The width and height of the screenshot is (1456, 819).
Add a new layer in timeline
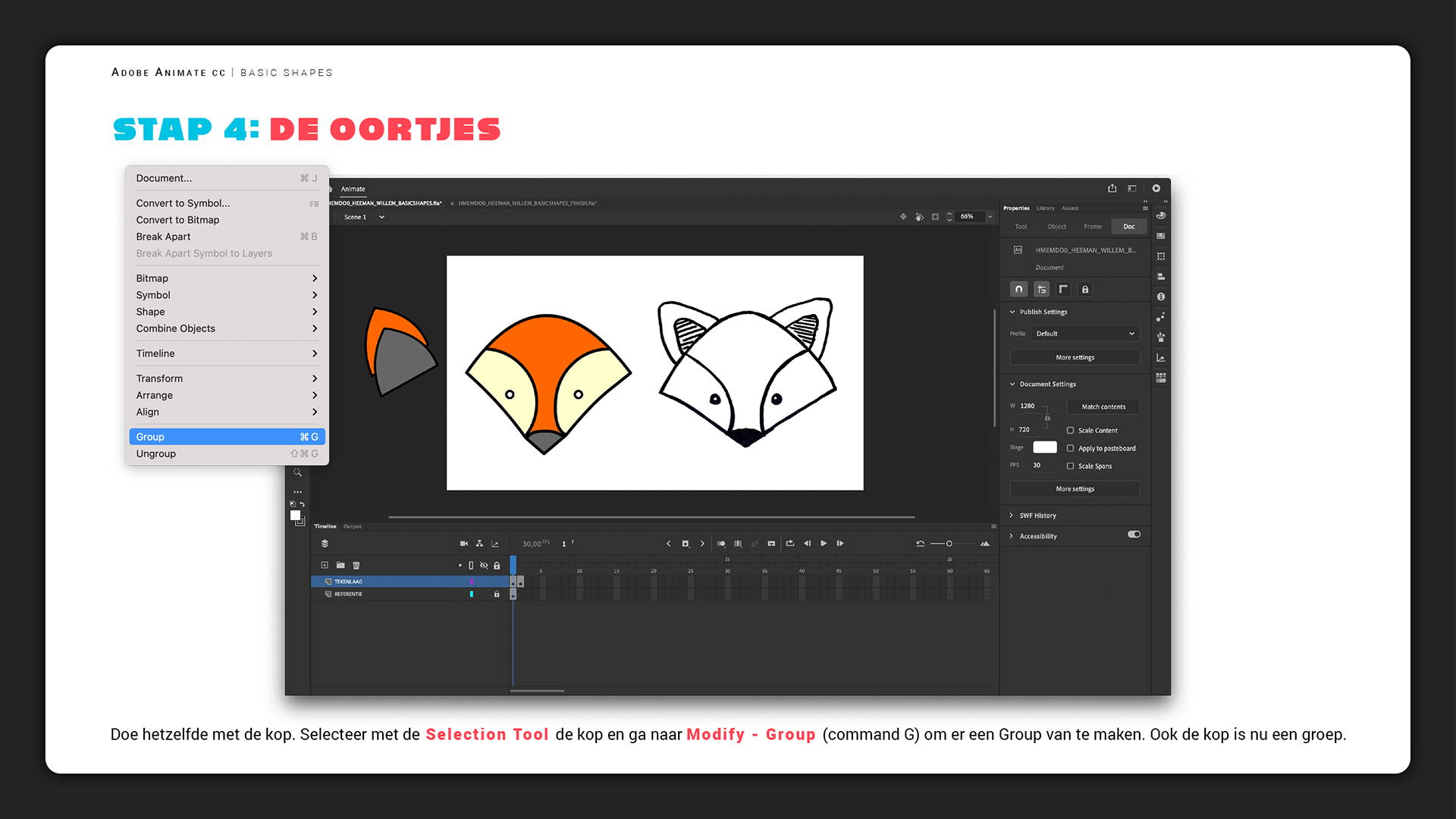click(325, 566)
